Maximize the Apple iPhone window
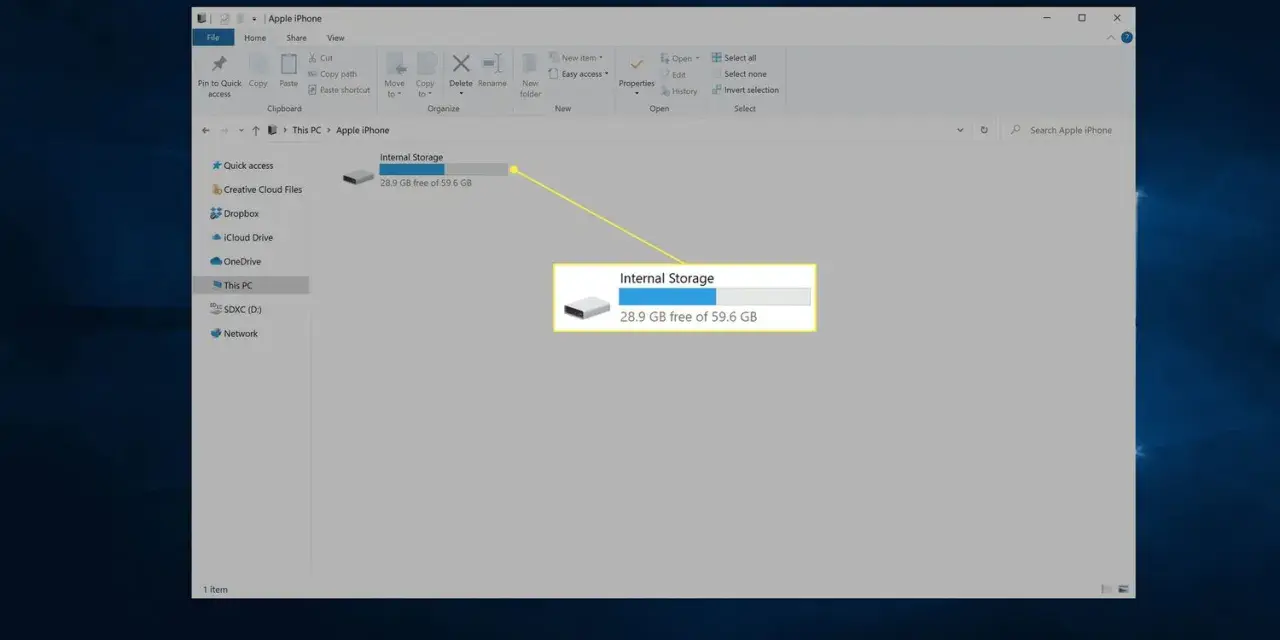The height and width of the screenshot is (640, 1280). 1081,18
